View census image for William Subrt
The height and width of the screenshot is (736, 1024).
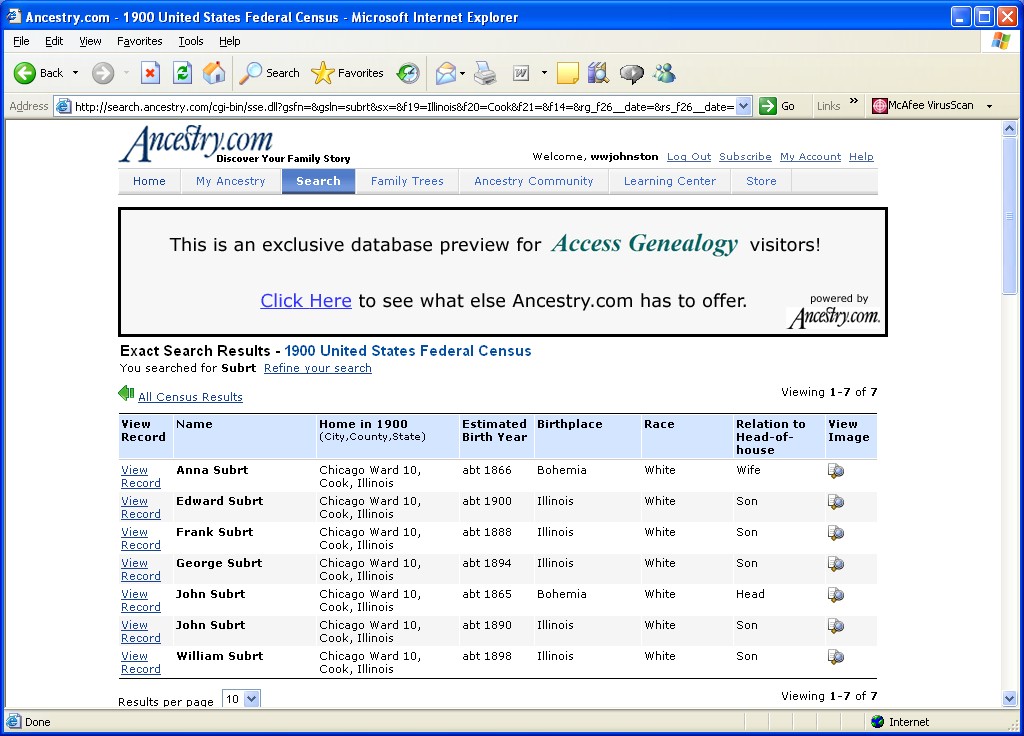(836, 657)
